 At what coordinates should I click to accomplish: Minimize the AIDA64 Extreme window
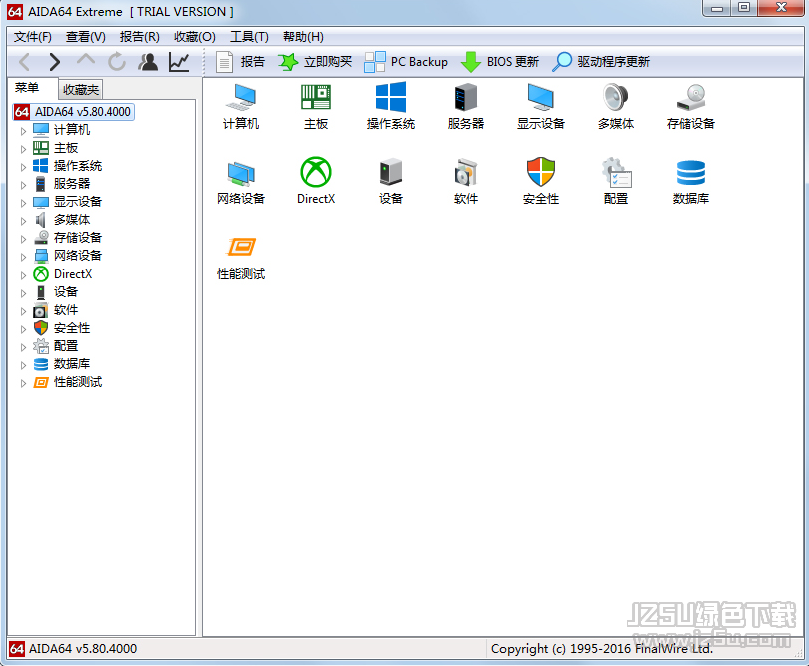pos(717,8)
